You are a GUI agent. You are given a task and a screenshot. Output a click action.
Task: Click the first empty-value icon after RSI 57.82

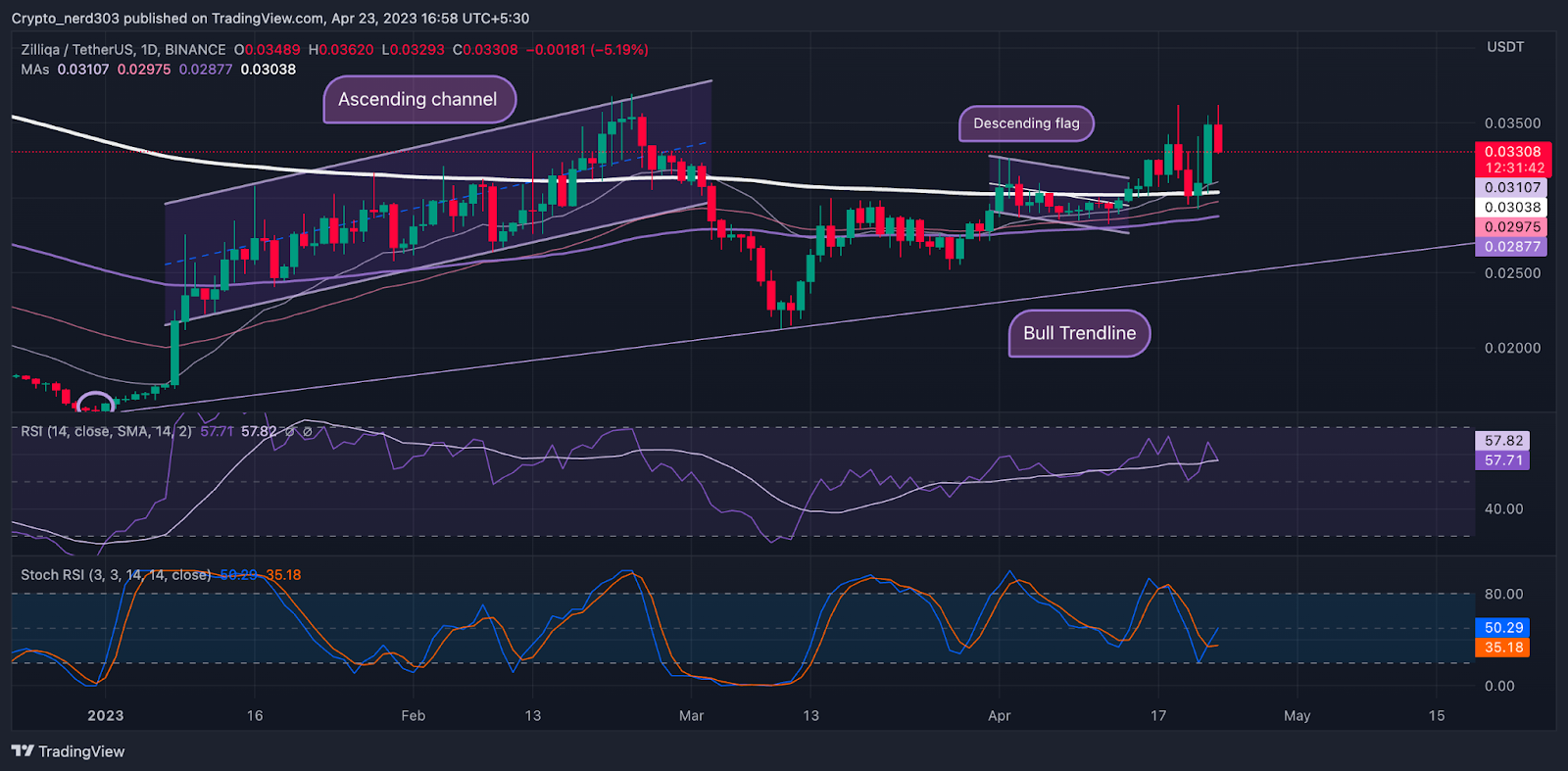point(290,432)
